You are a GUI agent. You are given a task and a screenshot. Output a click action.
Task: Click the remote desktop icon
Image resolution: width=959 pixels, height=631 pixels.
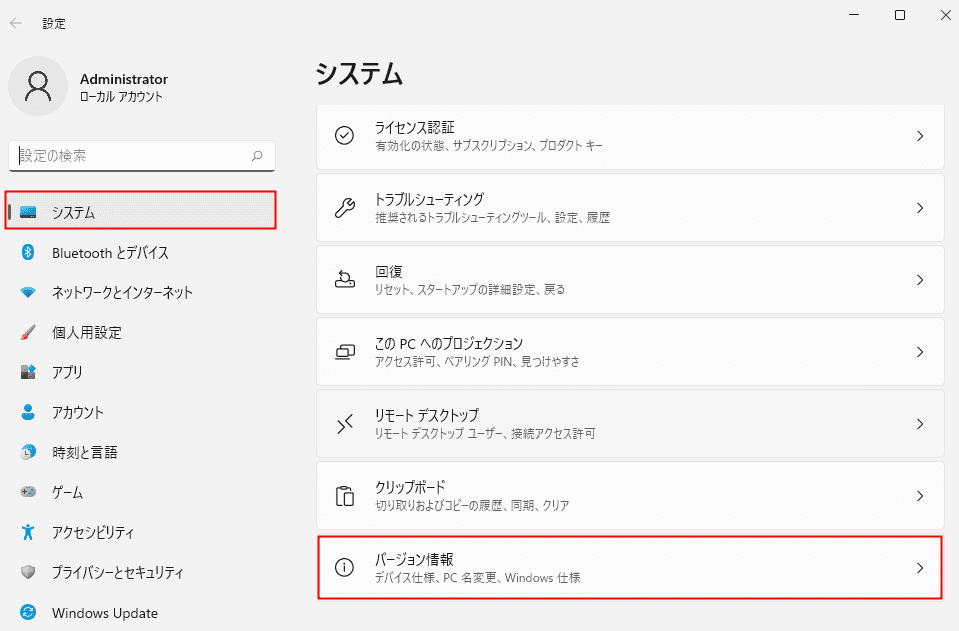coord(344,424)
